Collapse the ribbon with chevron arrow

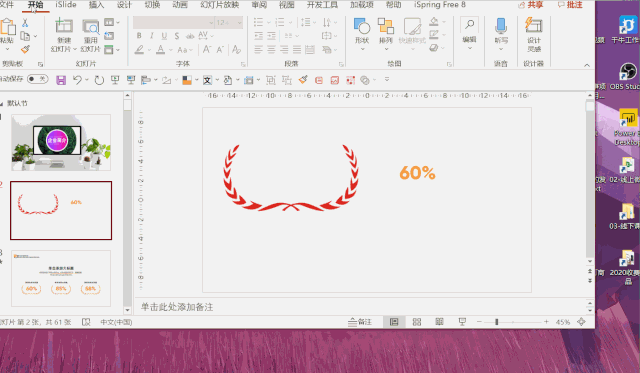[x=587, y=65]
